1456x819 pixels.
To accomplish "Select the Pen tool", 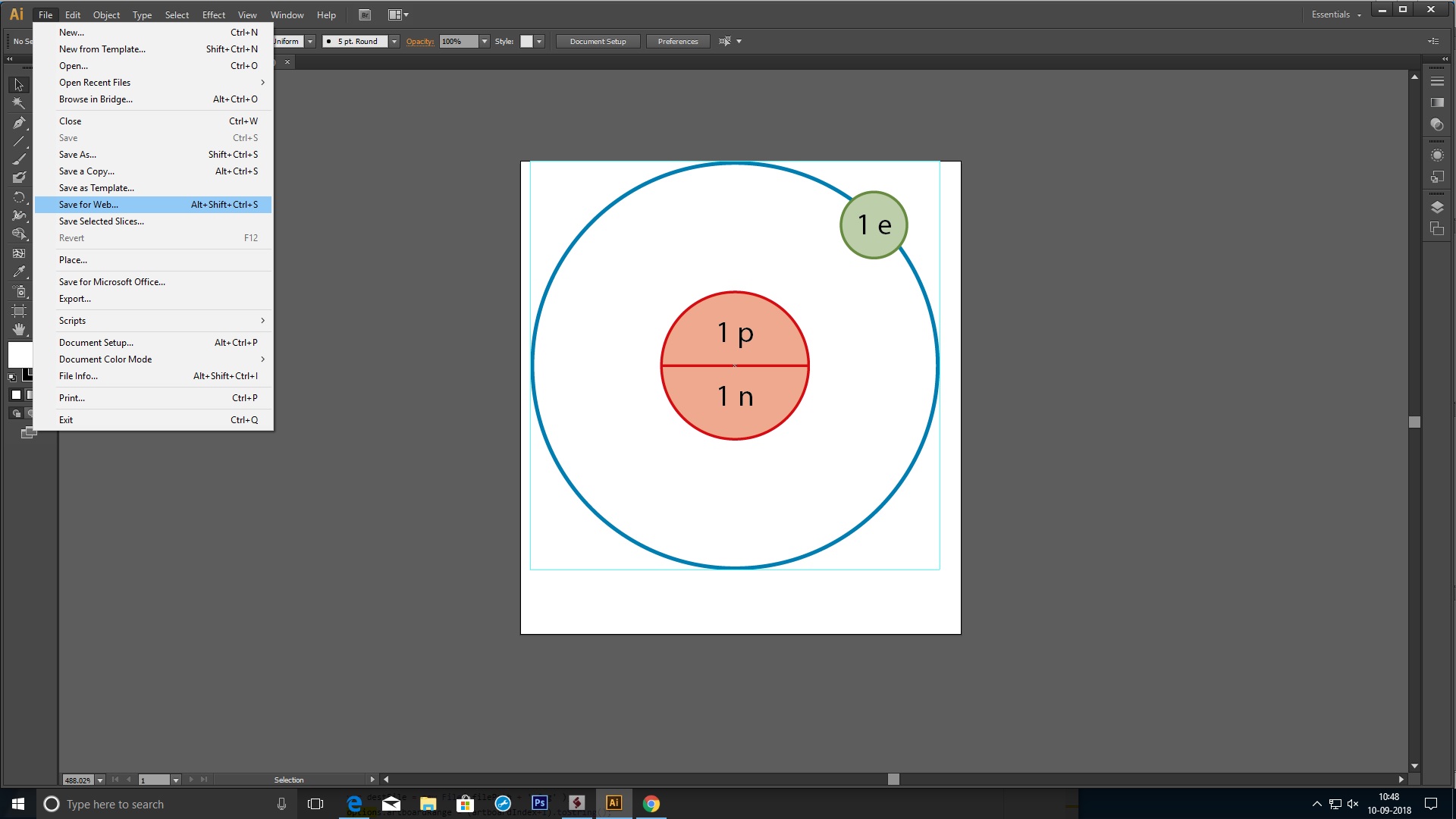I will coord(19,122).
